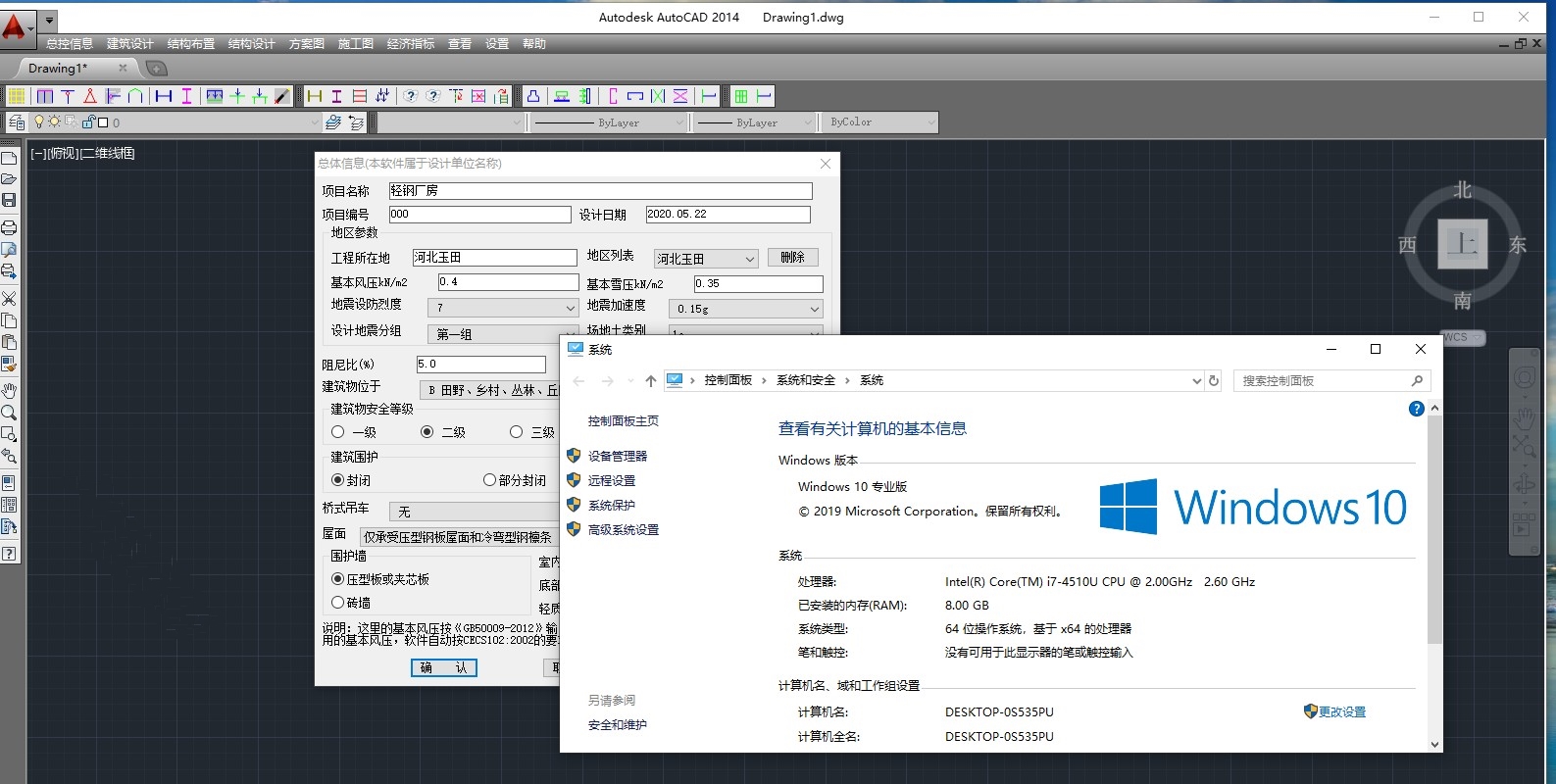The width and height of the screenshot is (1556, 784).
Task: Open the 屋面 roof type dropdown
Action: pyautogui.click(x=460, y=537)
